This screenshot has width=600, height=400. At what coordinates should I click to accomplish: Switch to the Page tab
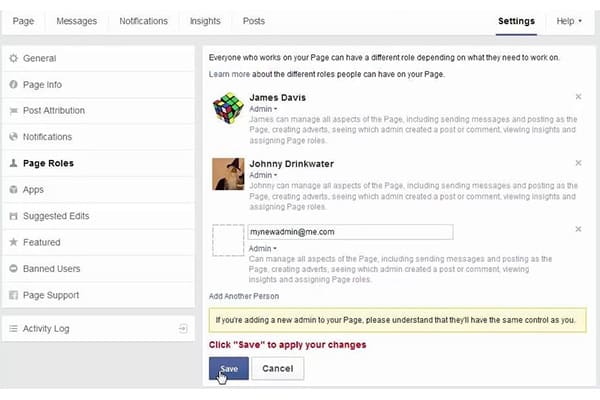[23, 21]
